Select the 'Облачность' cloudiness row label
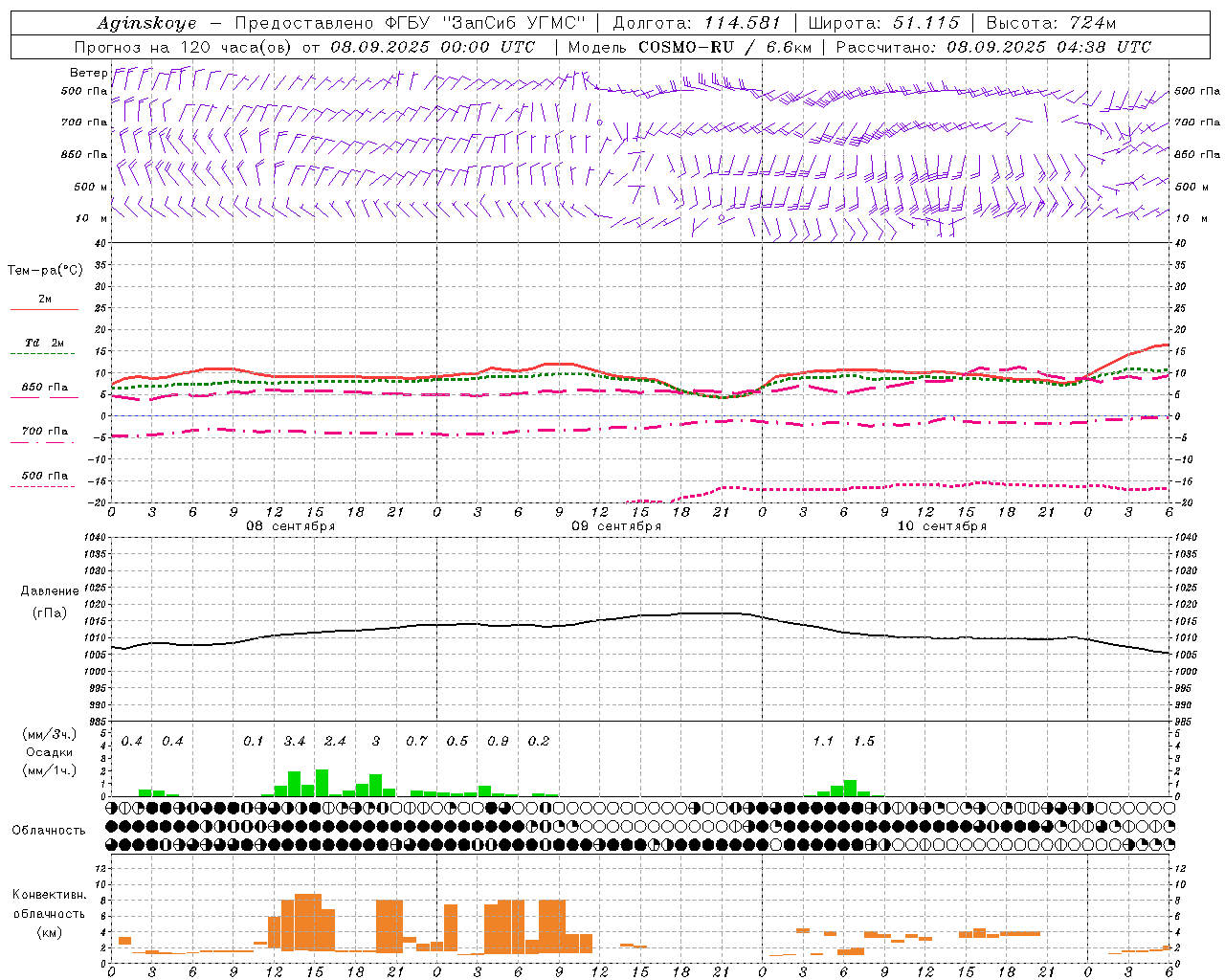1225x980 pixels. click(49, 830)
